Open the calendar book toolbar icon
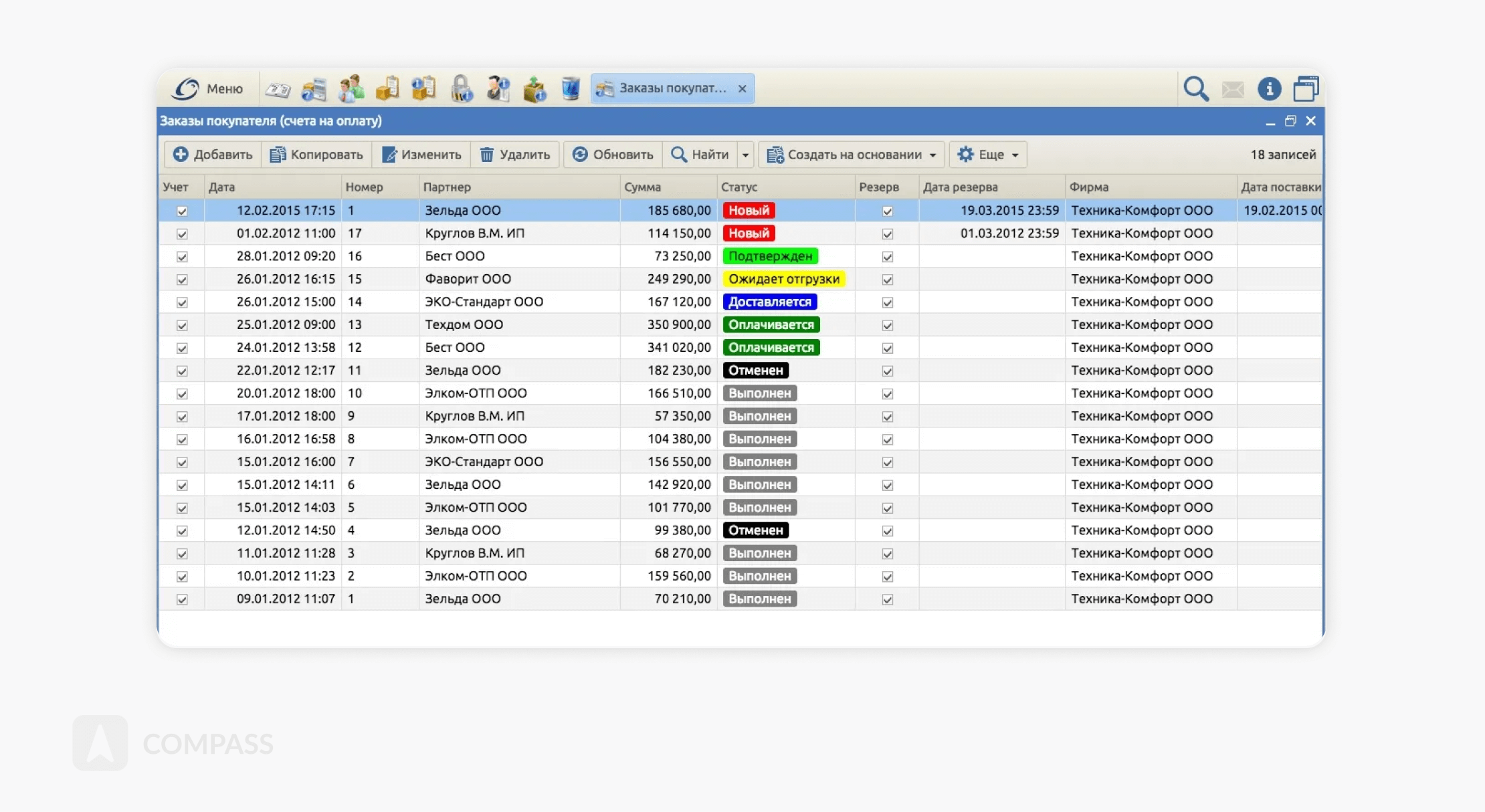 [278, 89]
